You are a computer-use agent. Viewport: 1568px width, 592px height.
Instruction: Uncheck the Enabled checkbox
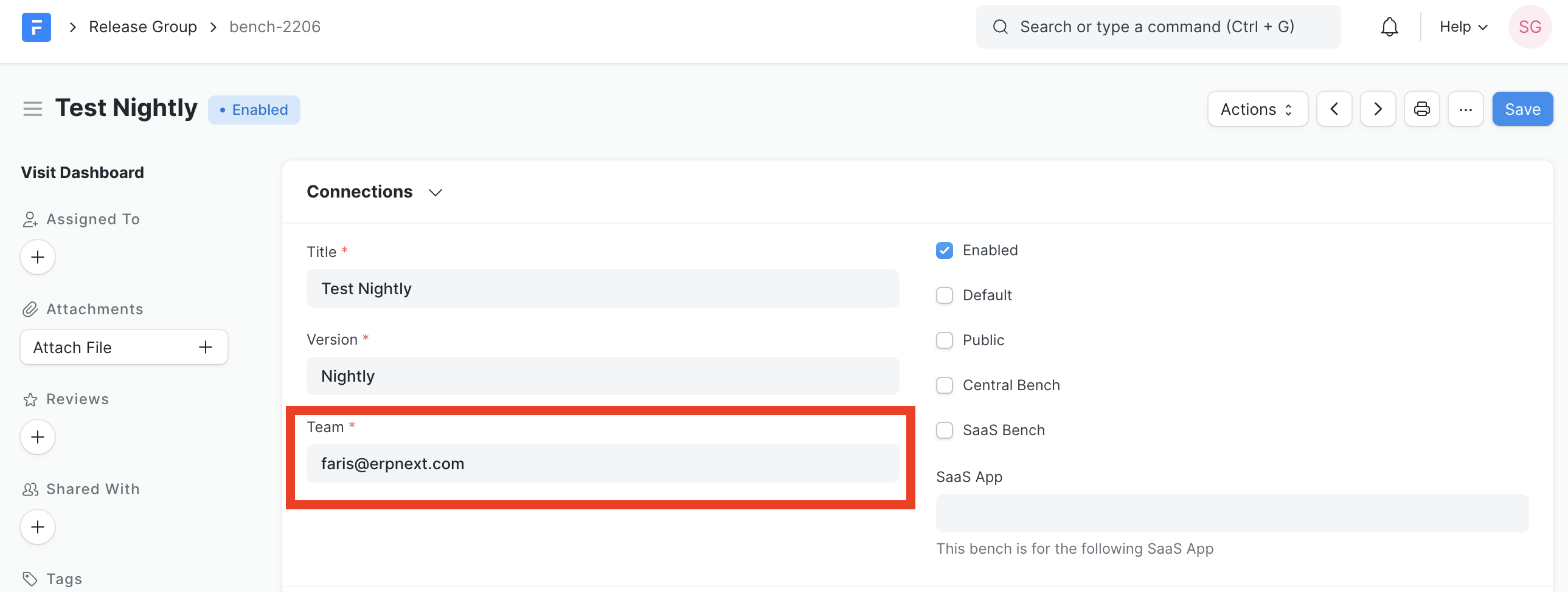tap(944, 250)
